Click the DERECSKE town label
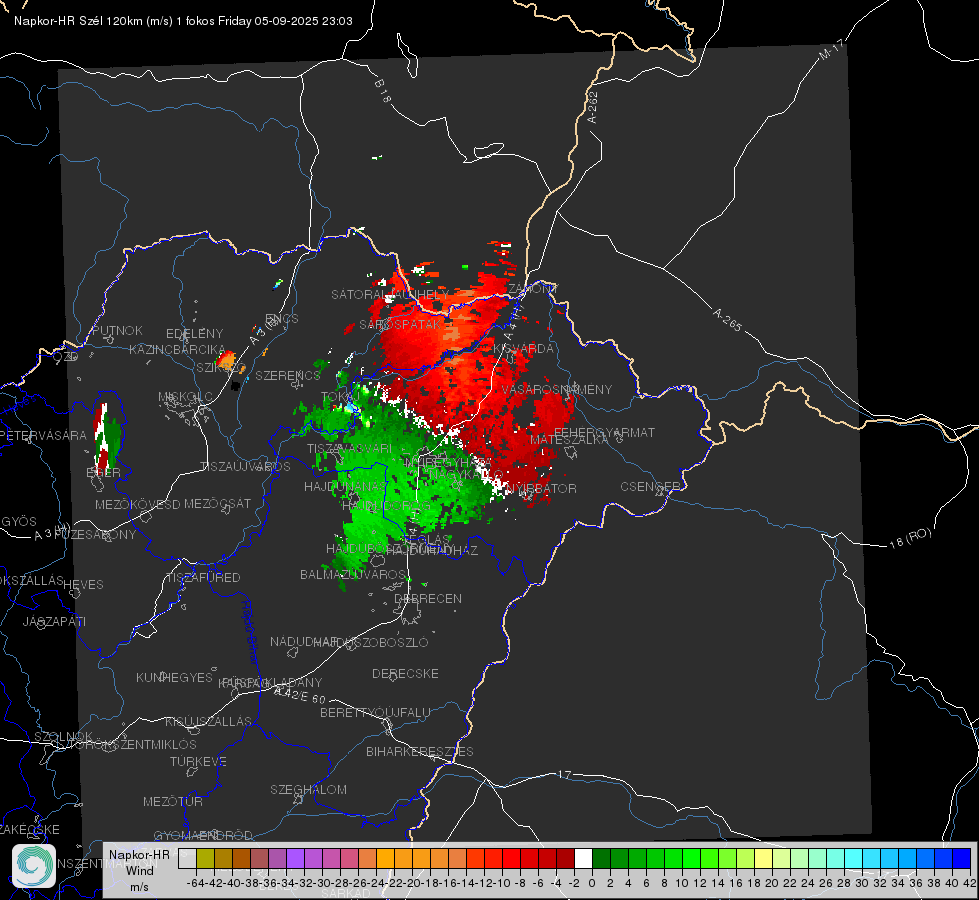 tap(405, 674)
